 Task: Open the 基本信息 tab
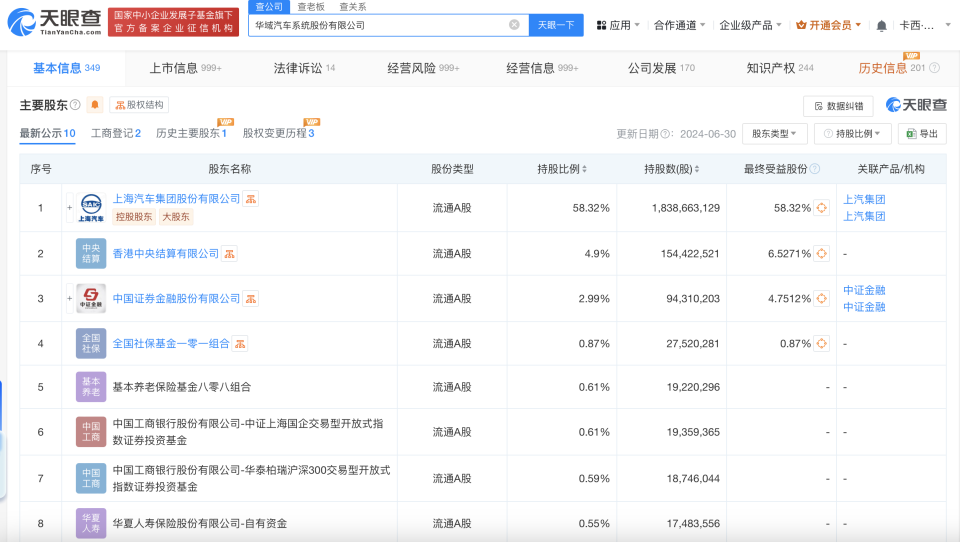[x=66, y=68]
